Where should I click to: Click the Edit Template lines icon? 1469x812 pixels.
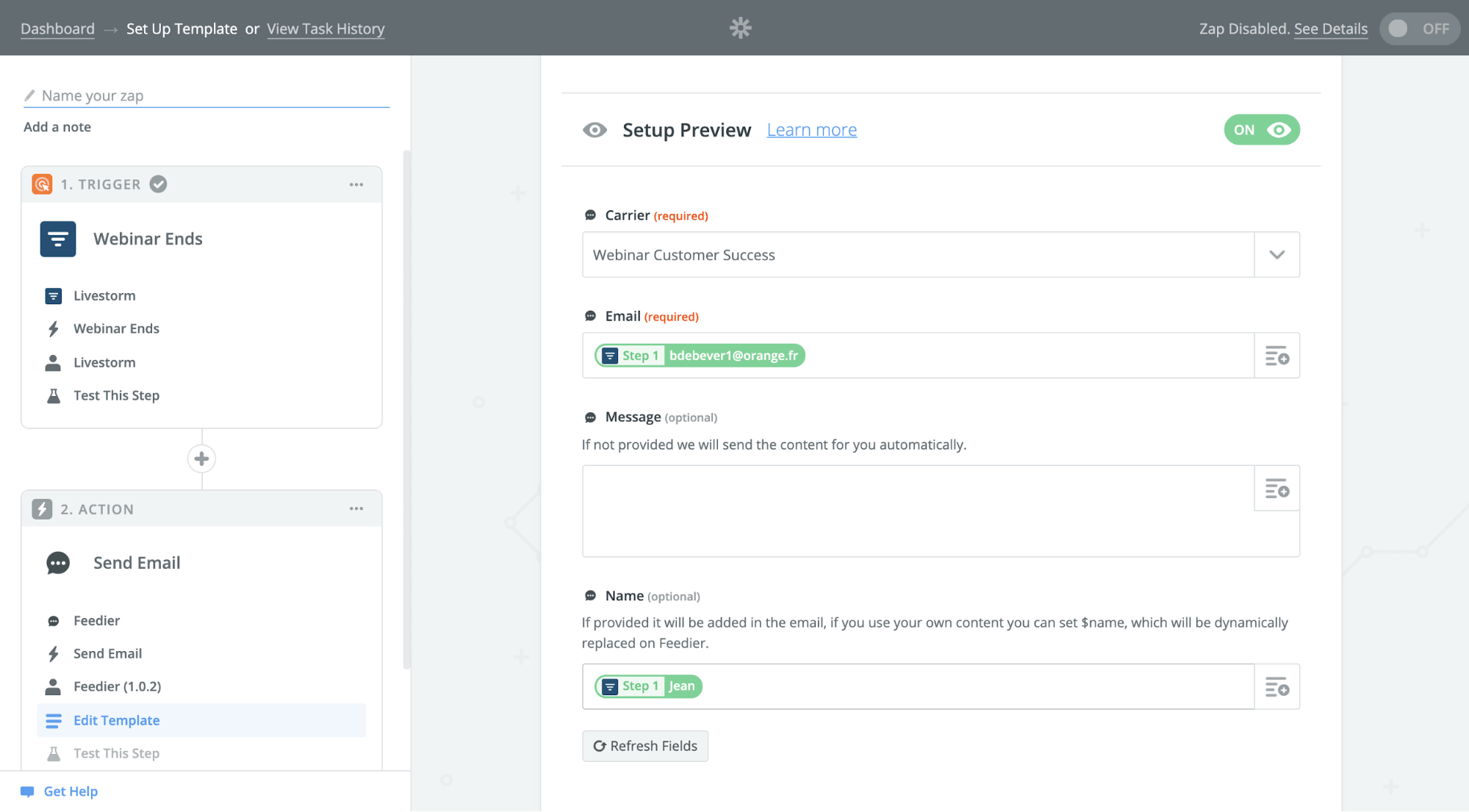point(53,721)
